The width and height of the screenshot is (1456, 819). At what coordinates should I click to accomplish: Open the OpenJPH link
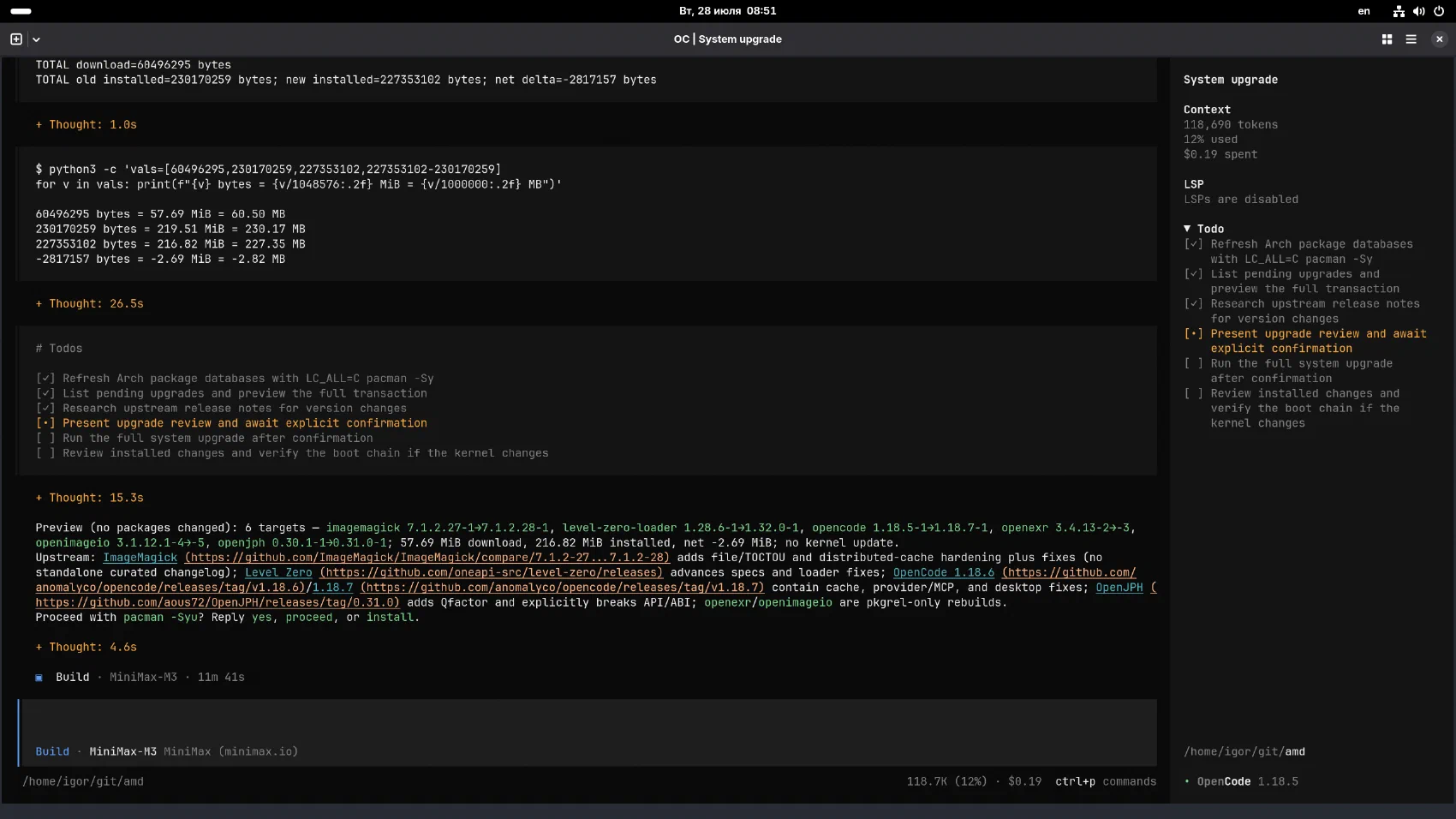tap(1119, 588)
